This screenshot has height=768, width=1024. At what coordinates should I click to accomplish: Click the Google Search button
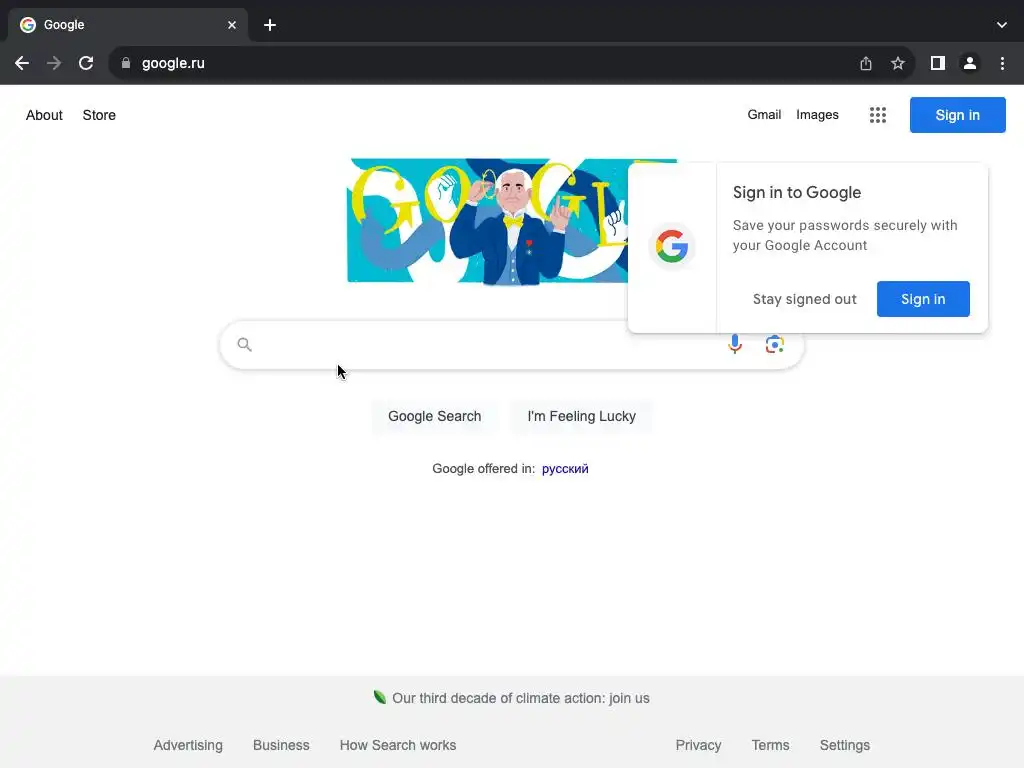click(x=434, y=417)
